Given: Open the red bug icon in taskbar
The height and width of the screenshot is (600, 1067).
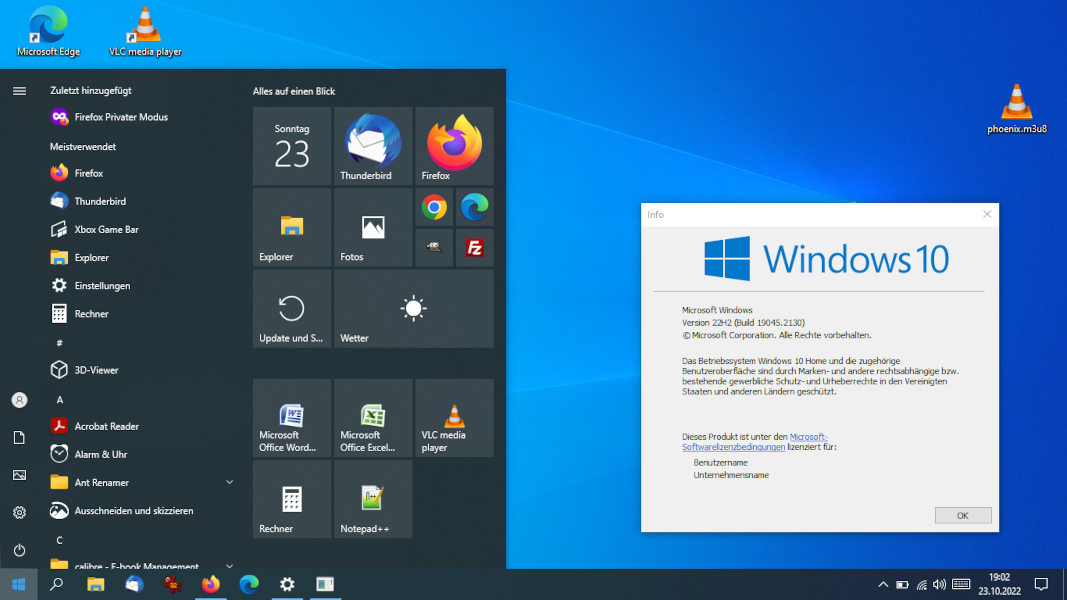Looking at the screenshot, I should click(172, 584).
